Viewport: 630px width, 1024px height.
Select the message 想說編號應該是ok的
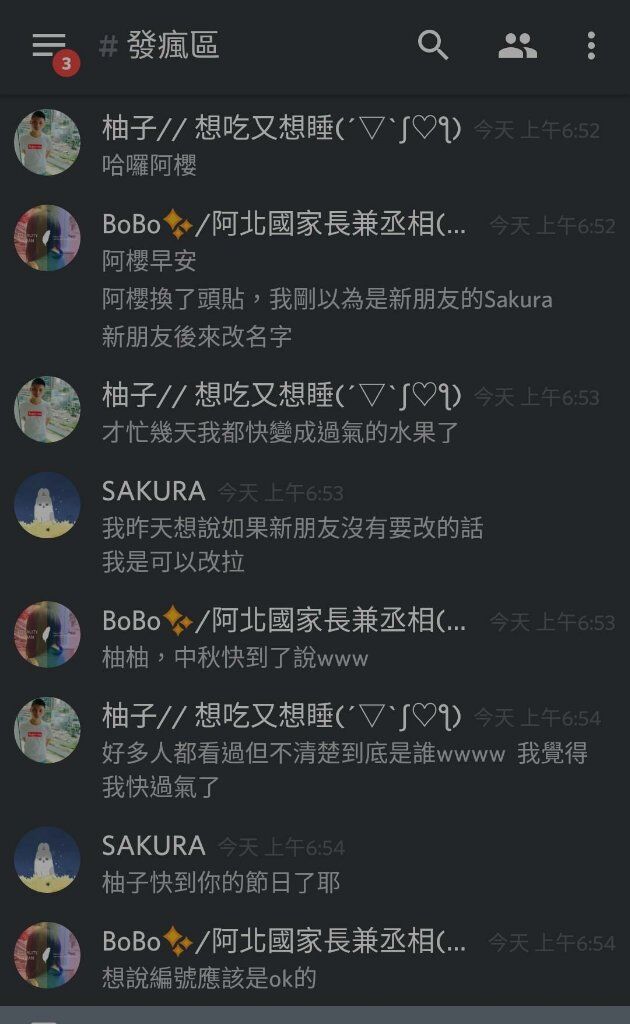tap(209, 978)
